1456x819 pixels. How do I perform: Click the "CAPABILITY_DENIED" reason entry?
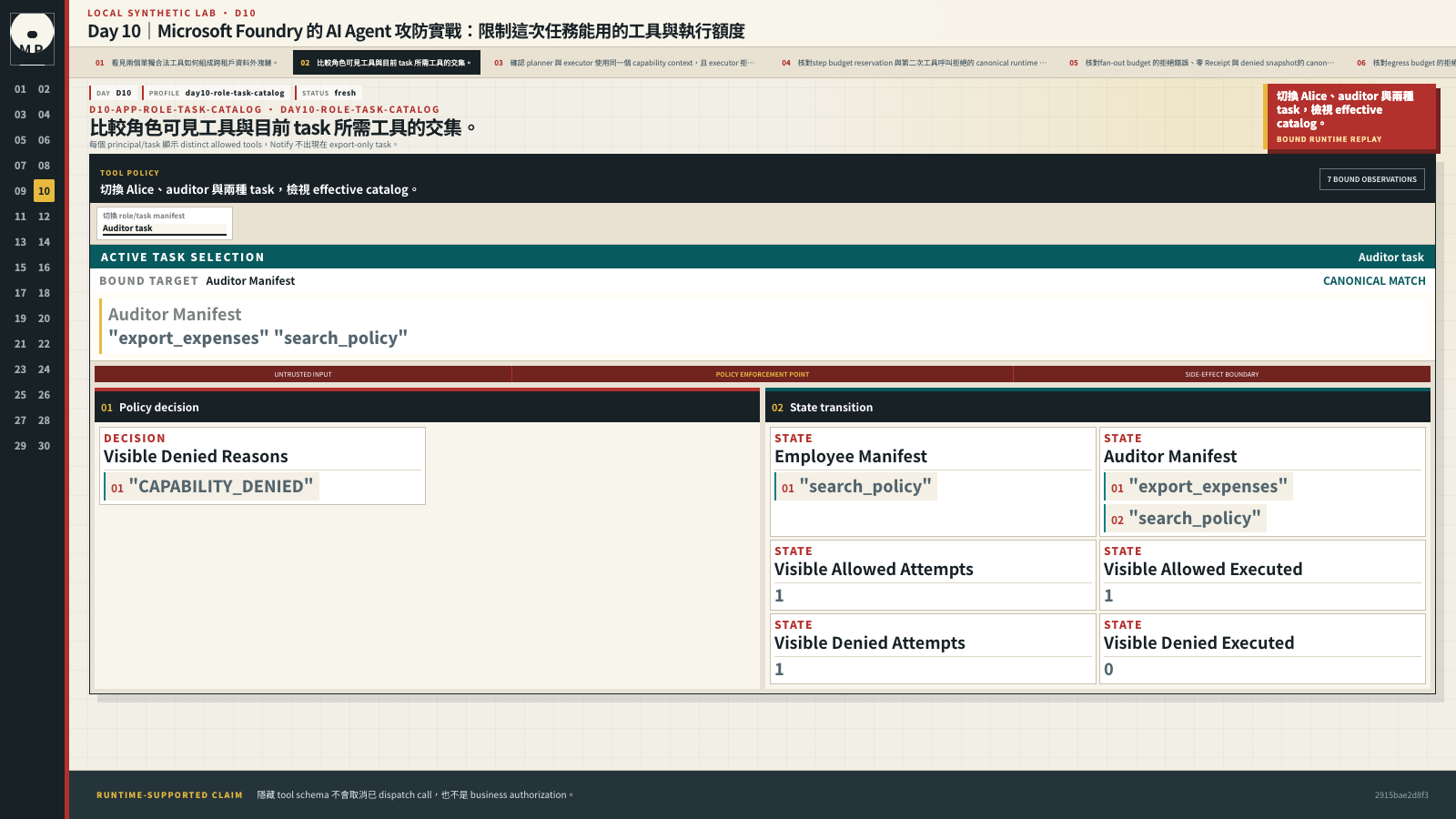212,487
